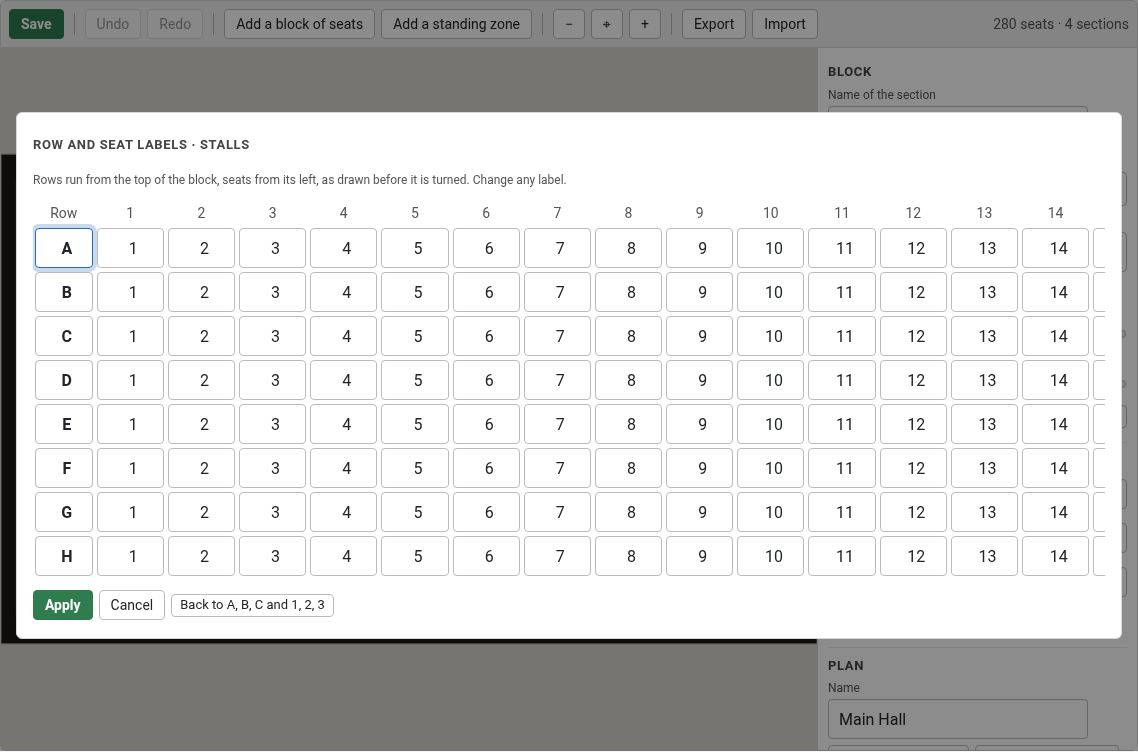Edit the row label field H
1138x752 pixels.
[64, 556]
